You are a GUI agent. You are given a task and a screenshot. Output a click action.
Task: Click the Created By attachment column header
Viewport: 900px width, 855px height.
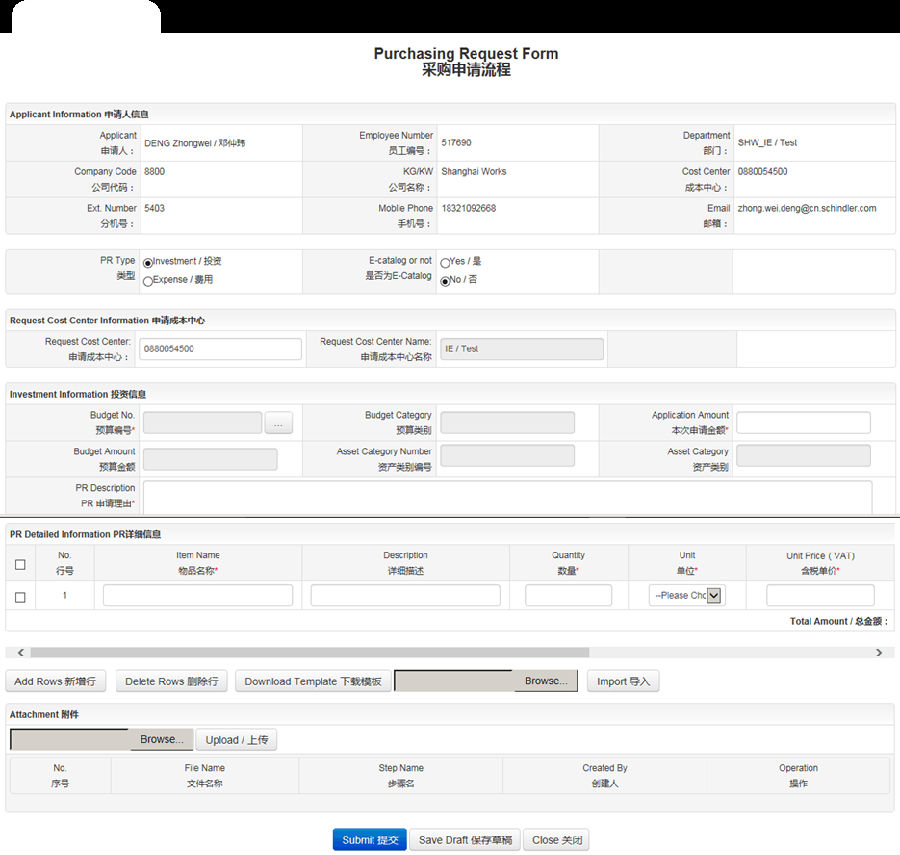(x=605, y=775)
